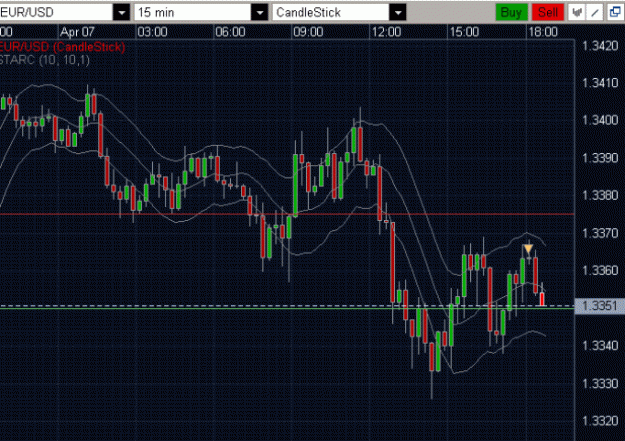Click the 06:00 time axis label
The image size is (625, 441).
coord(230,32)
